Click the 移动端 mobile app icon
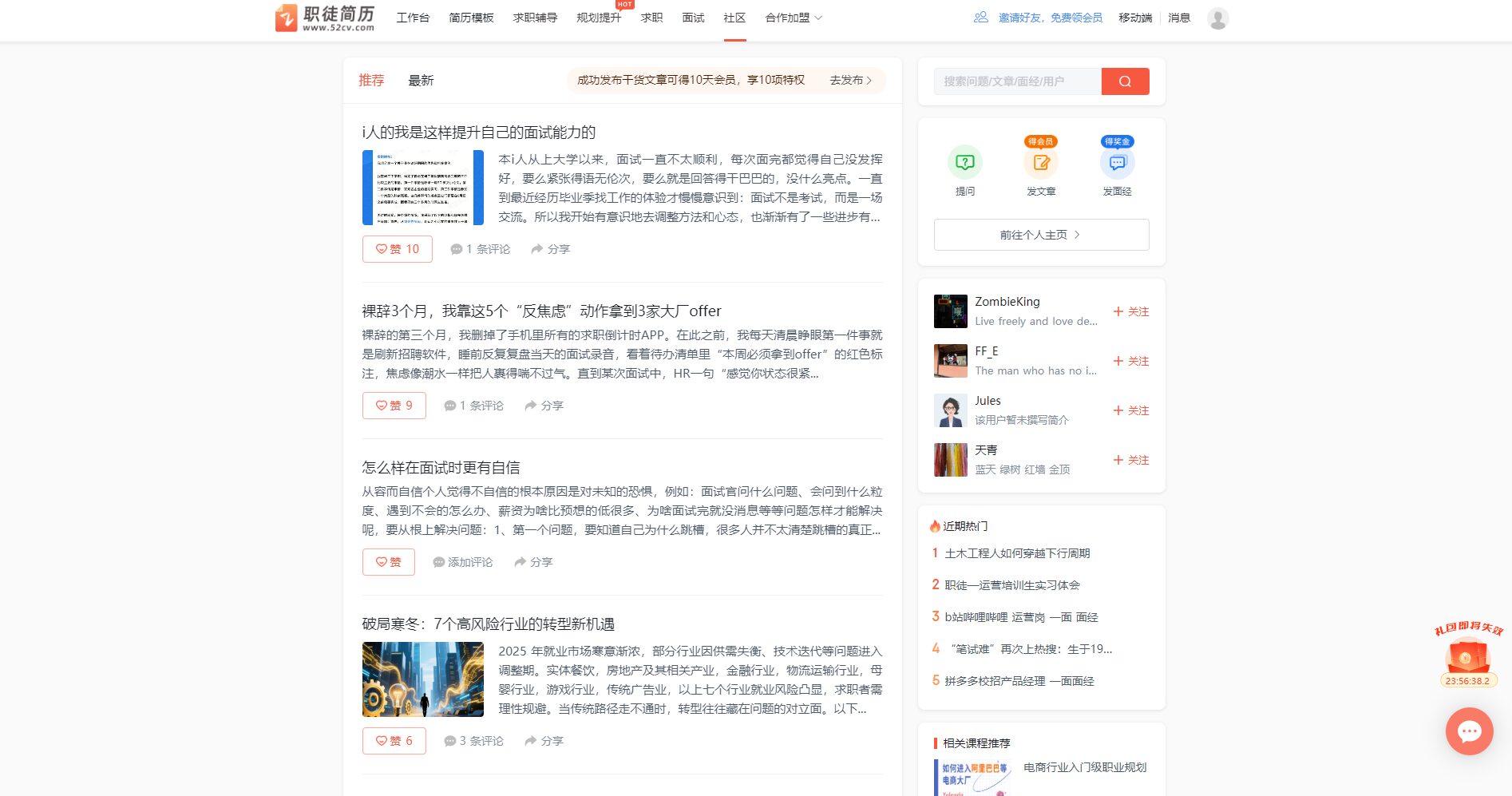This screenshot has height=796, width=1512. (1134, 17)
